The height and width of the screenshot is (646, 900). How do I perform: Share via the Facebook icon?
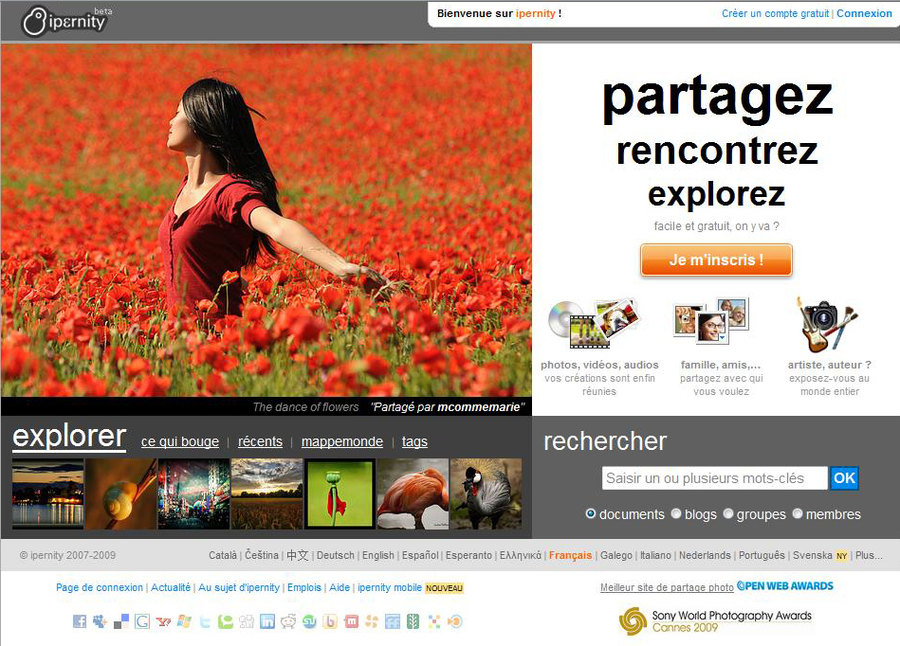point(80,621)
